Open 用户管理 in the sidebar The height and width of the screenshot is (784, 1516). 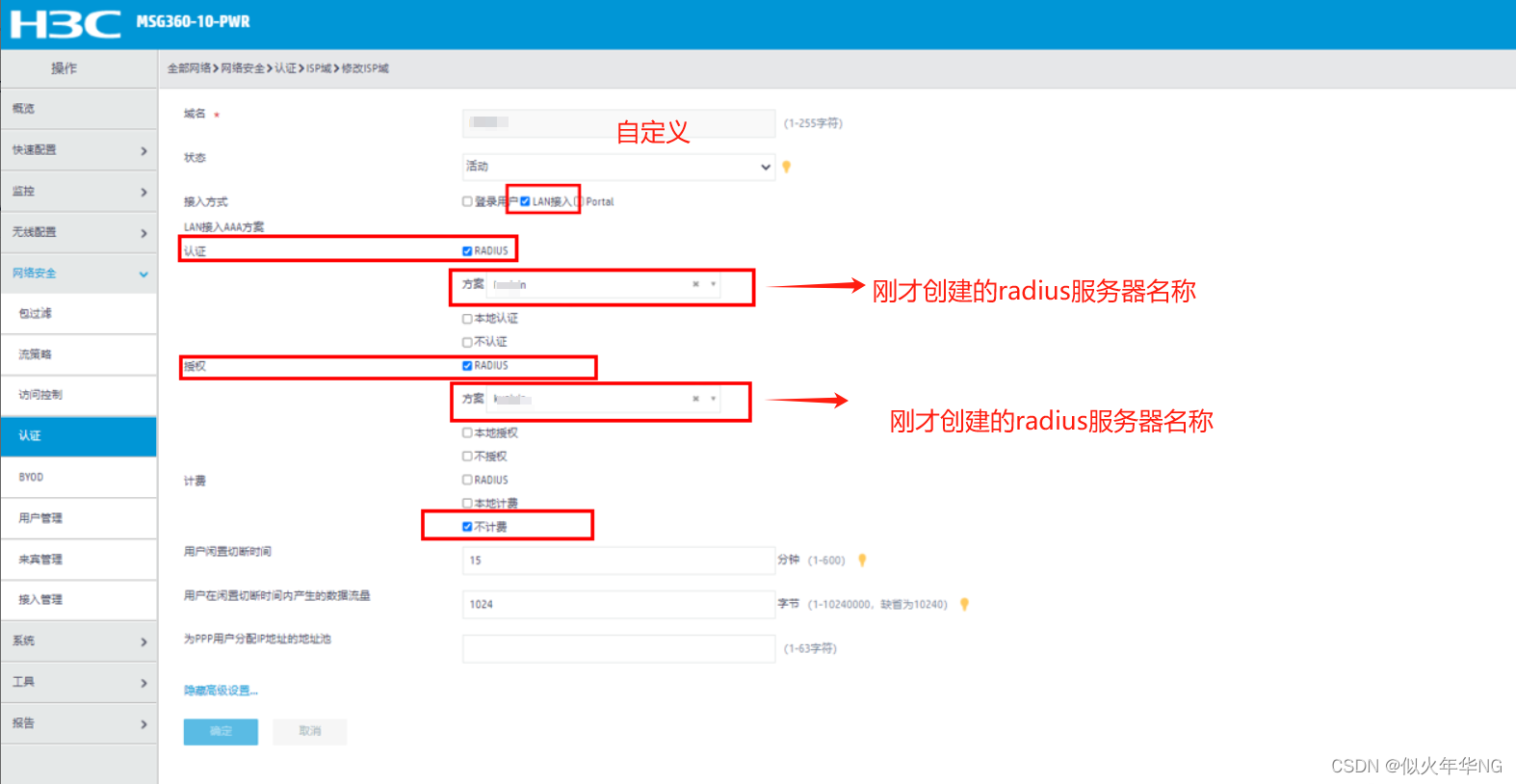79,518
